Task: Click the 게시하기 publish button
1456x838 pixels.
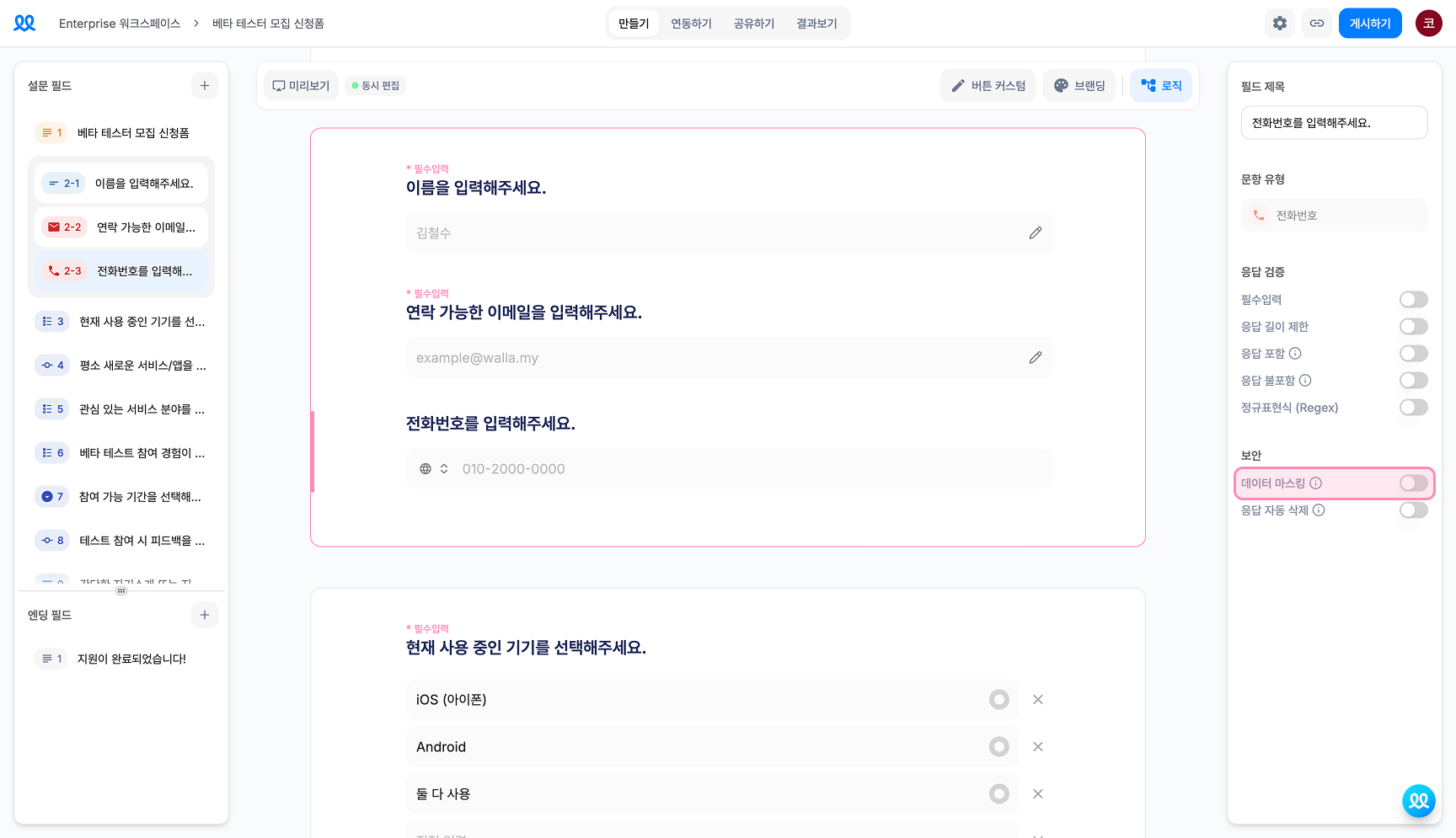Action: tap(1370, 24)
